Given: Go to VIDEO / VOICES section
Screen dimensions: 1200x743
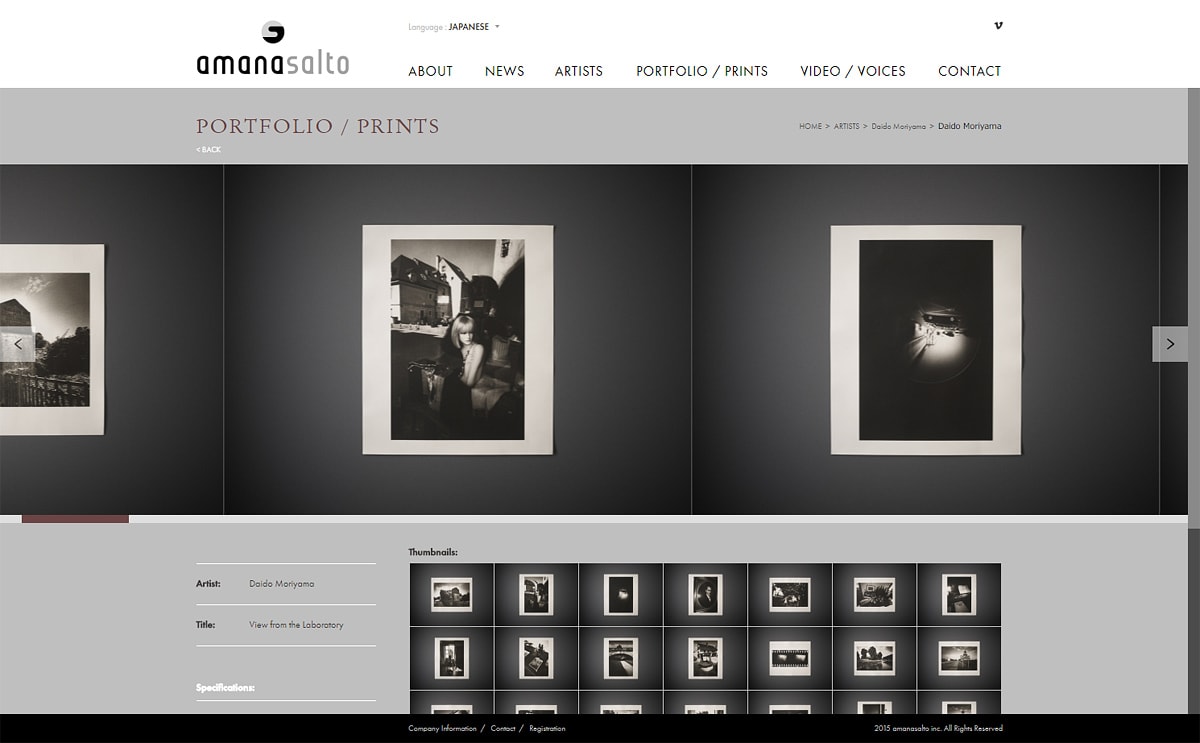Looking at the screenshot, I should coord(852,71).
